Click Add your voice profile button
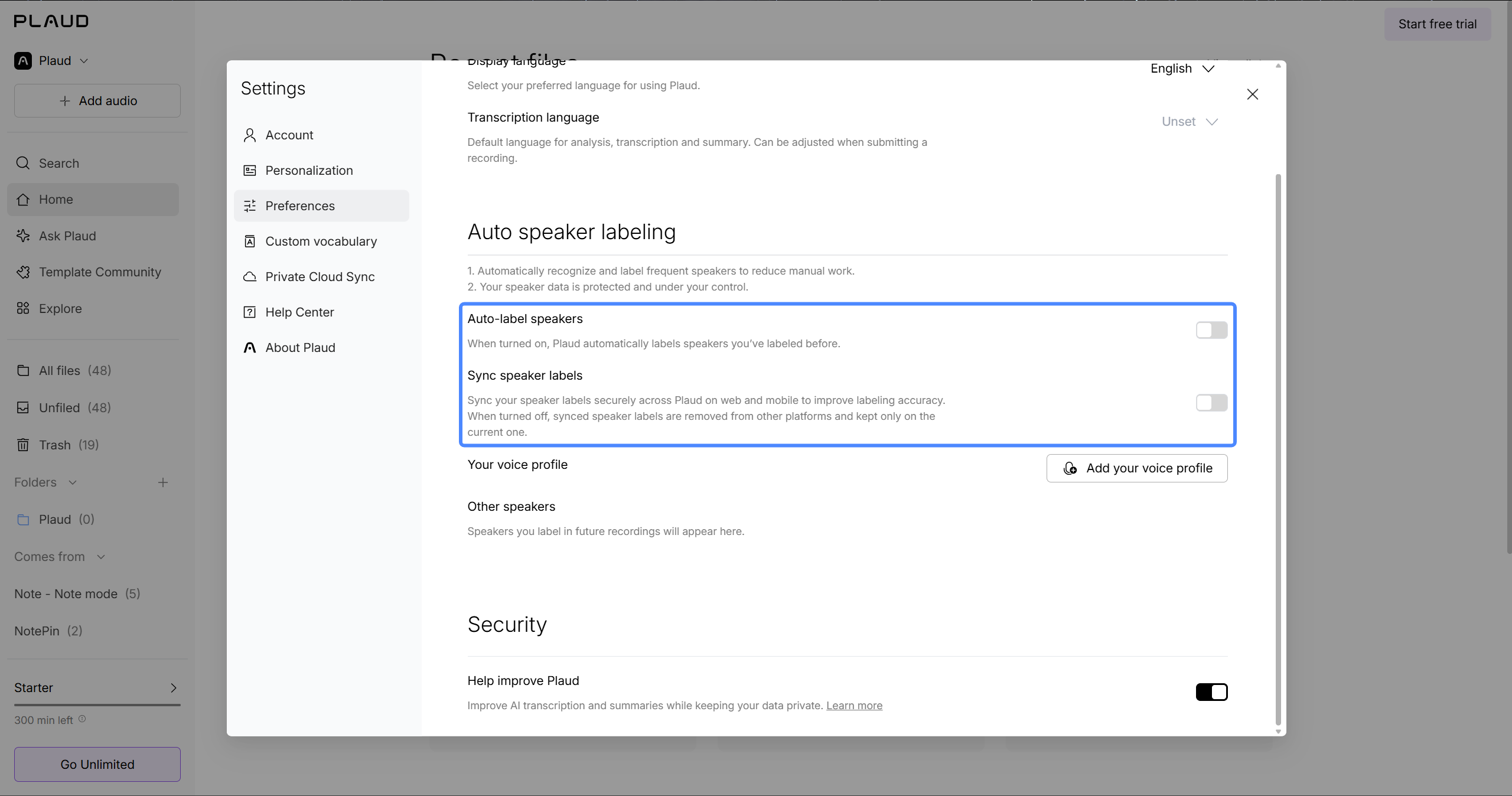1512x796 pixels. point(1137,468)
